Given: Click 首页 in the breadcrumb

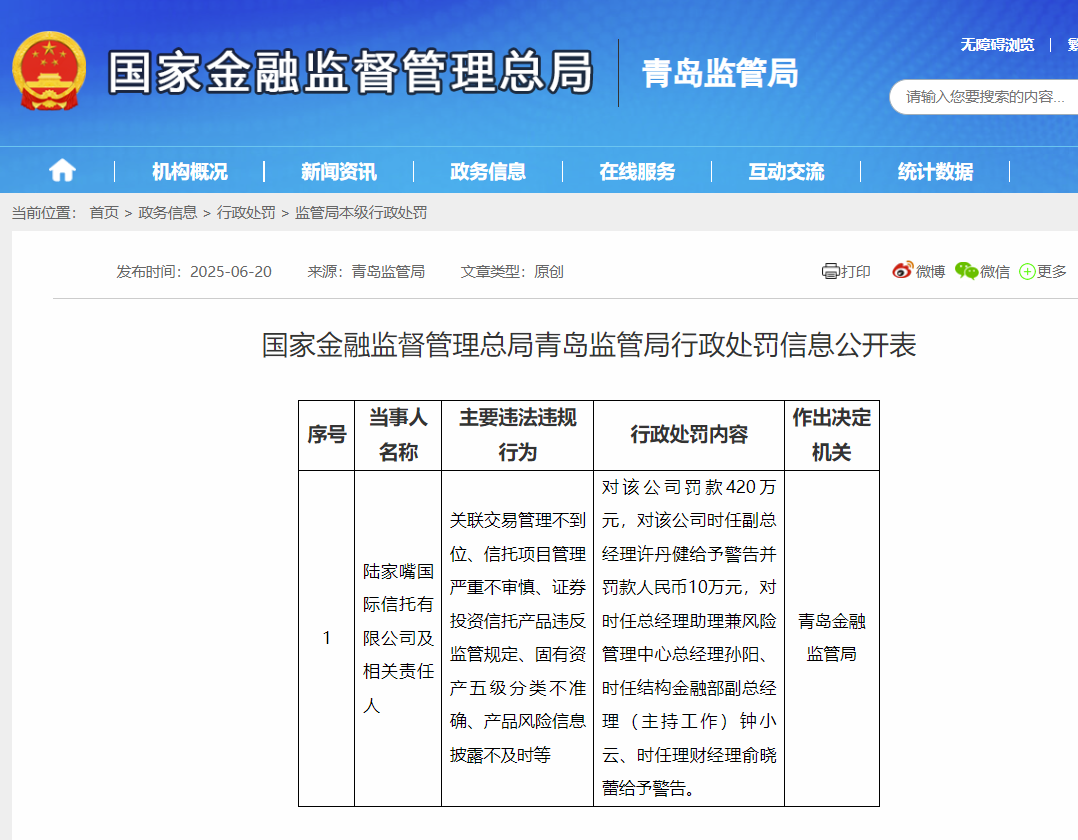Looking at the screenshot, I should [104, 213].
